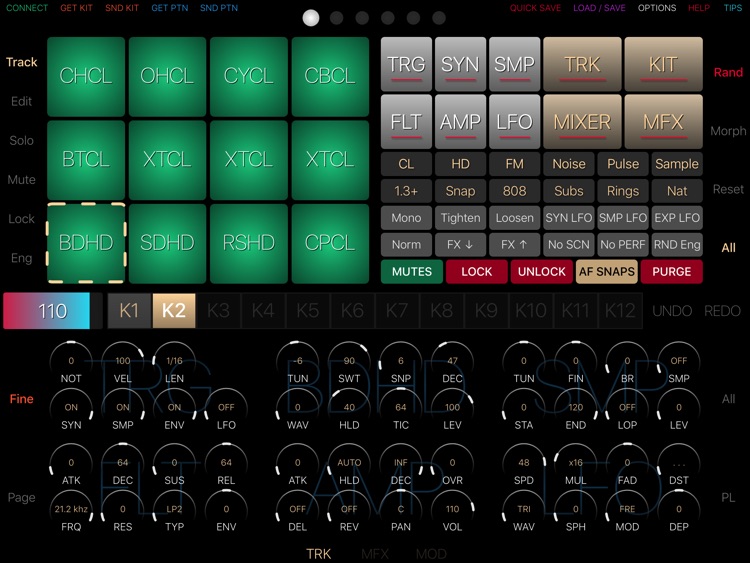Click the AF SNAPS button
750x563 pixels.
[607, 272]
